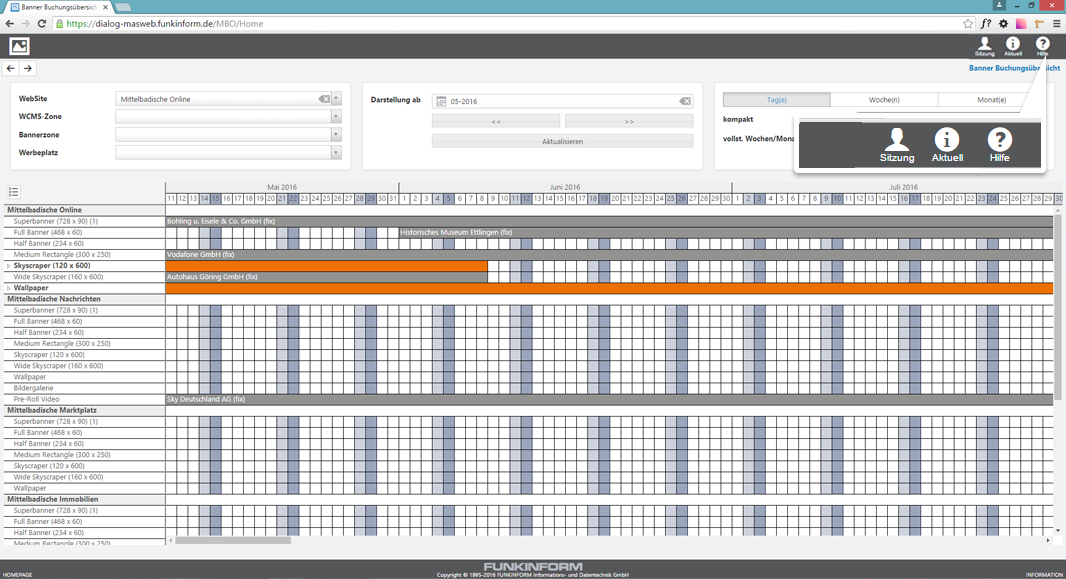Viewport: 1066px width, 579px height.
Task: Click the Juni 2016 month header
Action: pos(565,187)
